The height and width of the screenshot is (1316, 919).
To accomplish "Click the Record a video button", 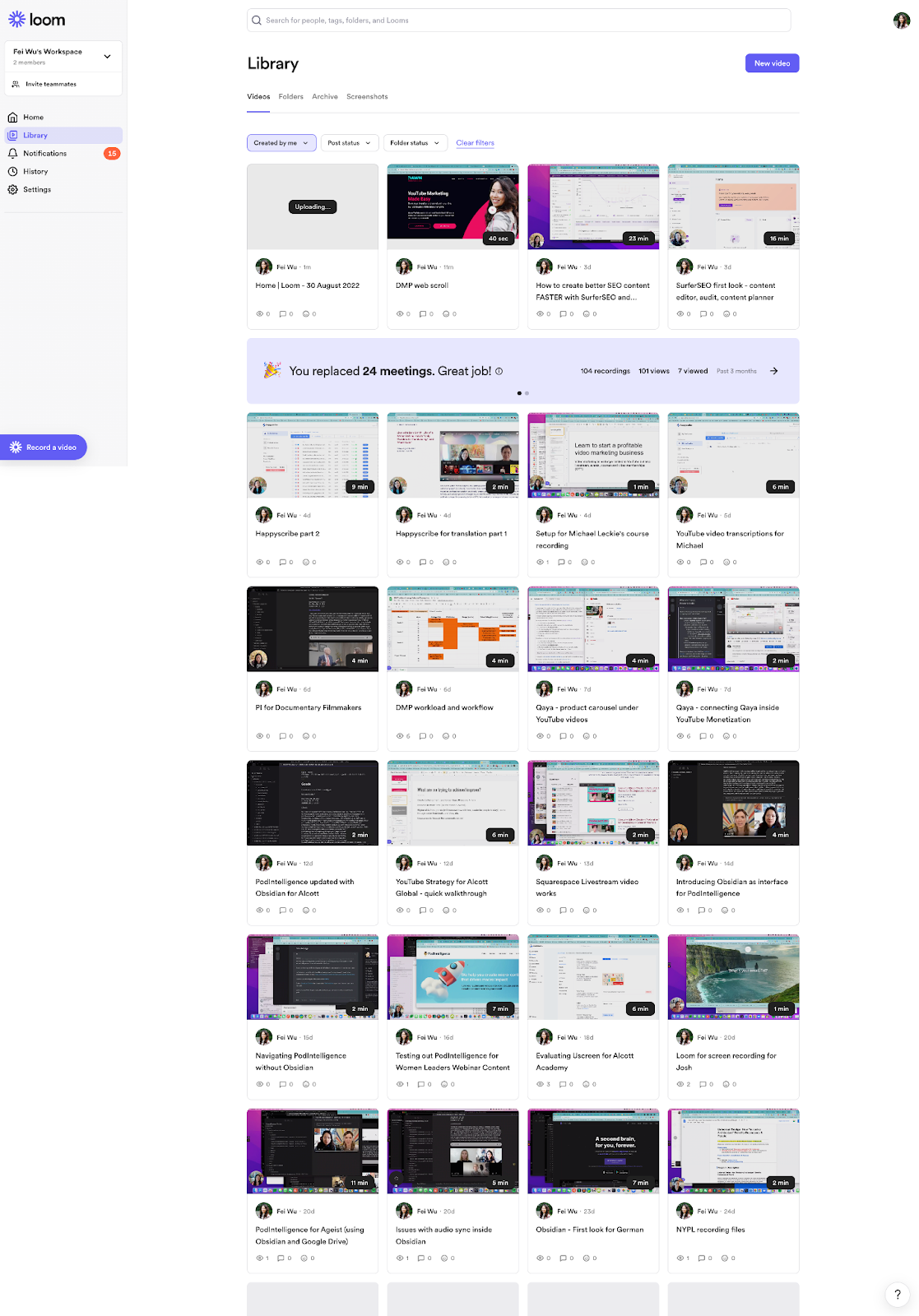I will pyautogui.click(x=44, y=447).
